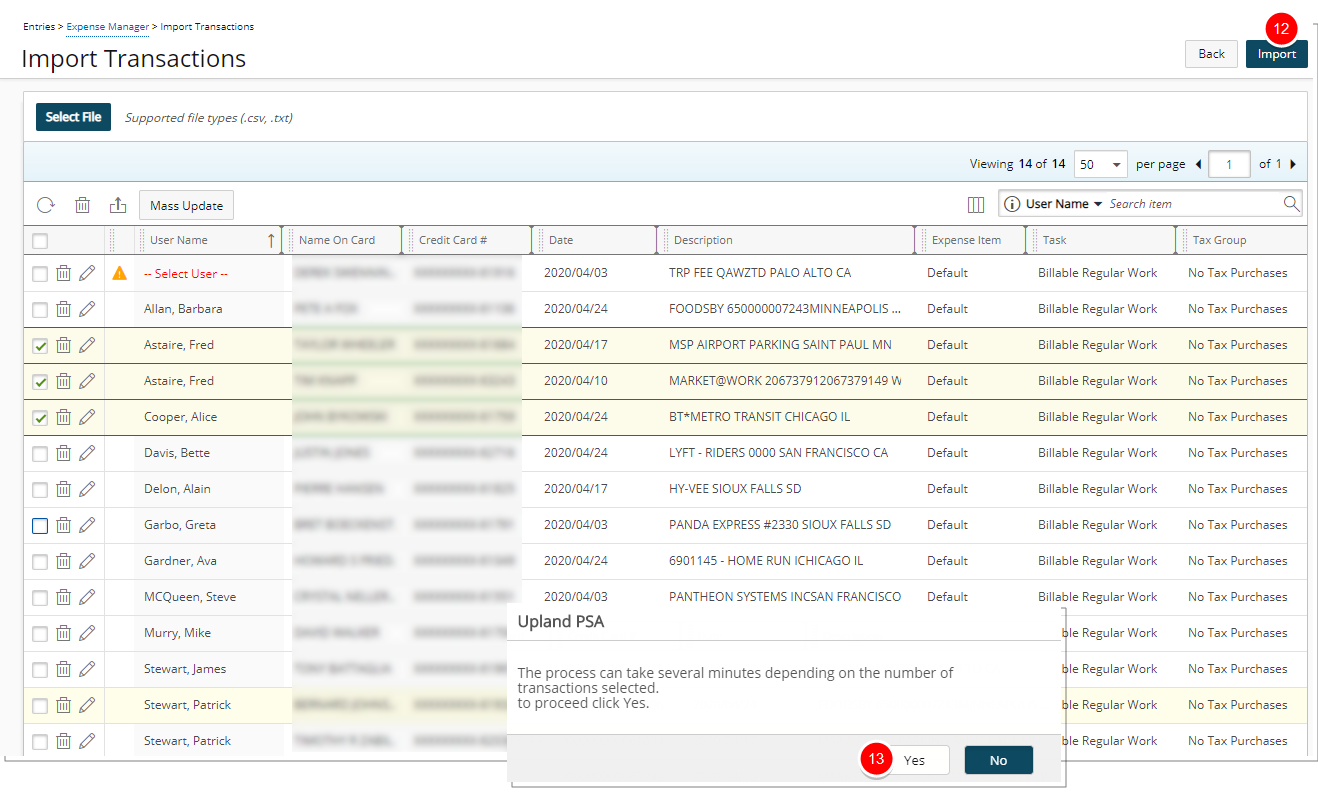Edit the Murry, Mike row

click(x=87, y=633)
